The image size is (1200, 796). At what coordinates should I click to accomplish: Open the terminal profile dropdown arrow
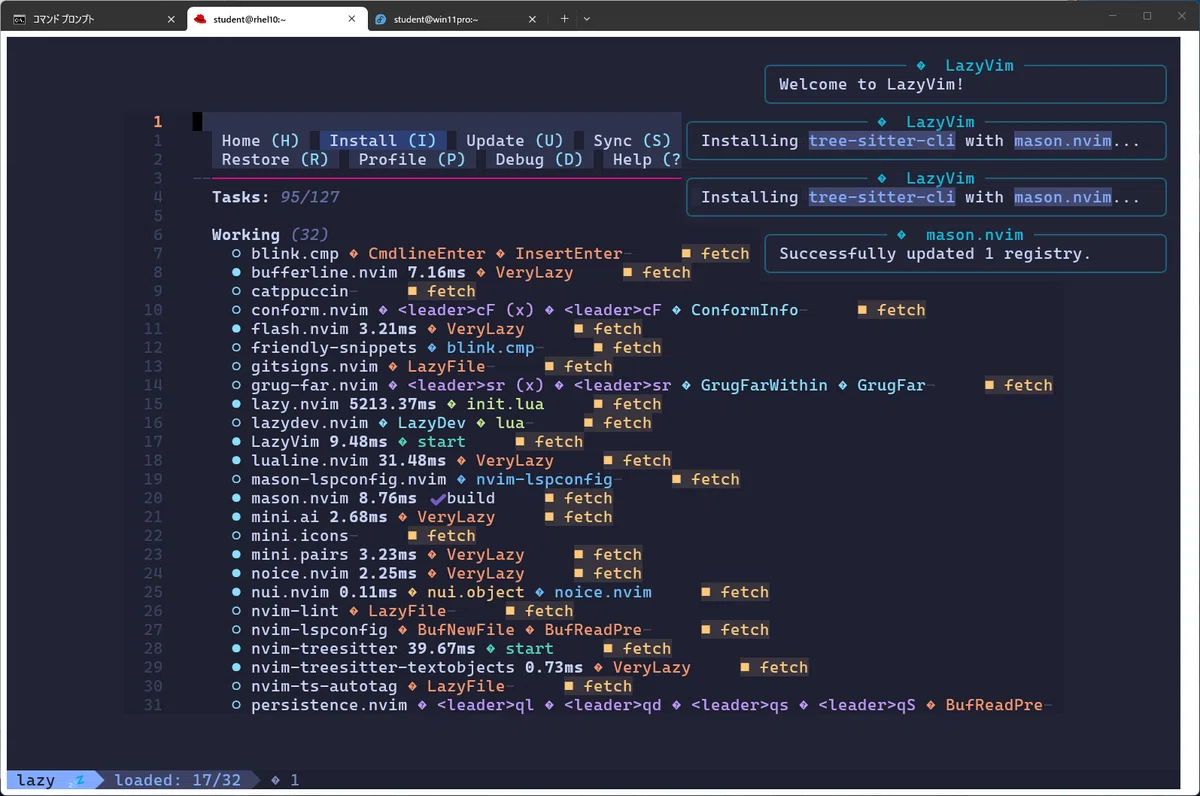pyautogui.click(x=586, y=19)
